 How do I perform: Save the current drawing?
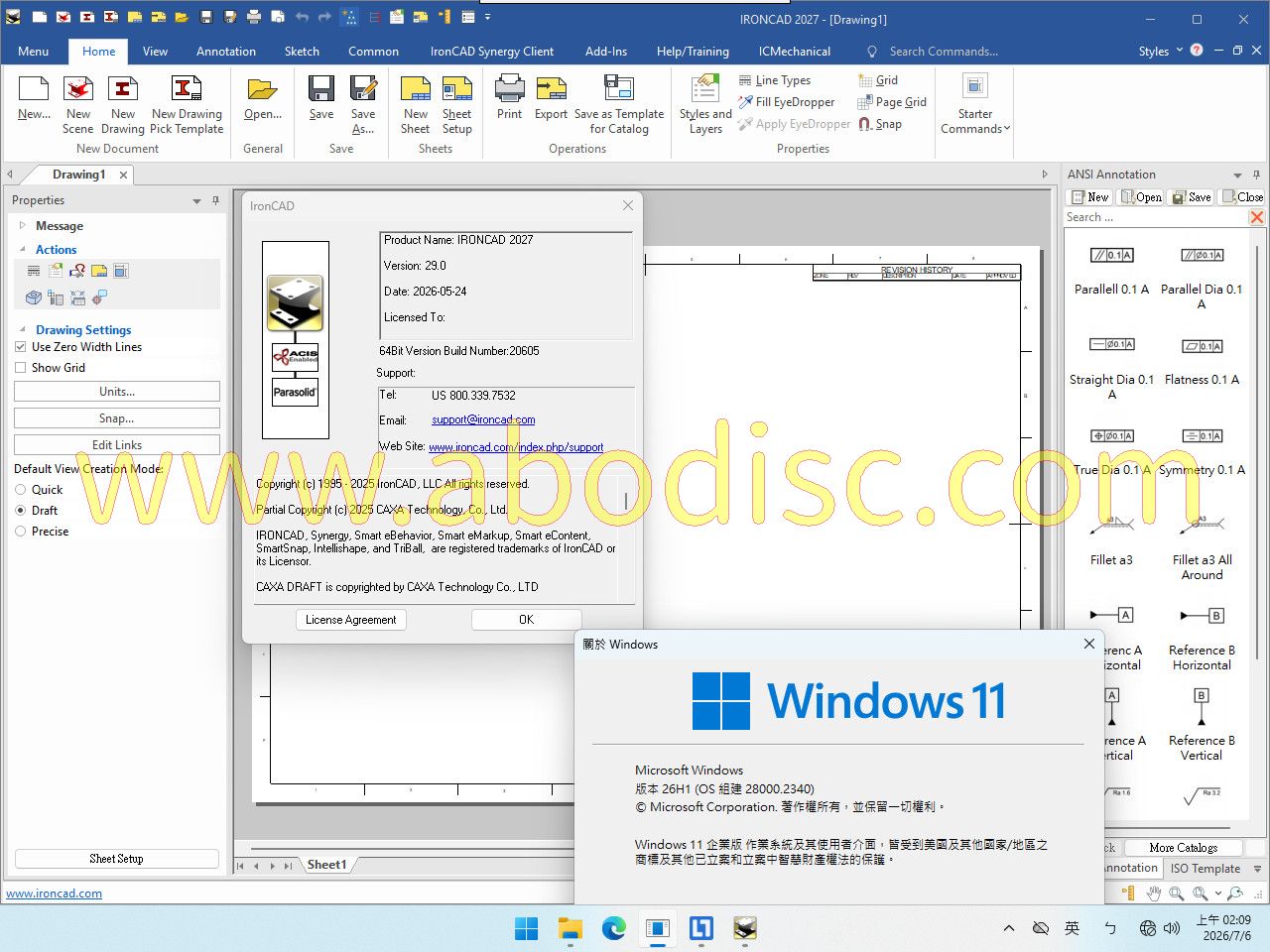pos(321,98)
